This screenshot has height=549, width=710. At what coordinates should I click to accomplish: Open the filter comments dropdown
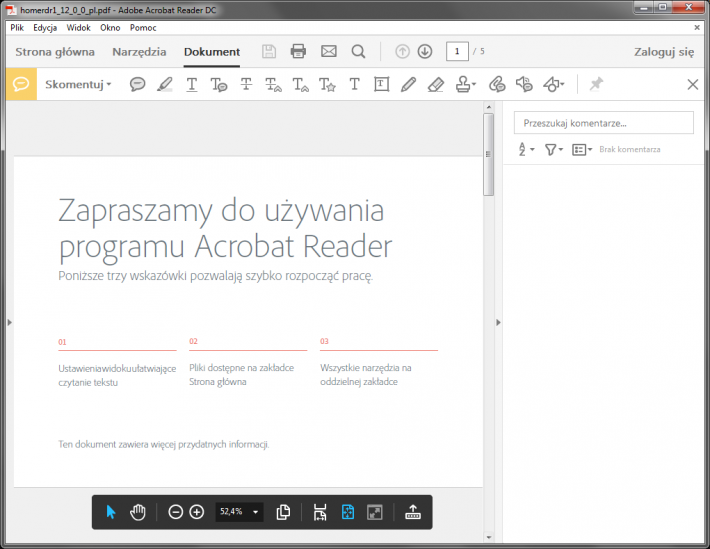(553, 149)
